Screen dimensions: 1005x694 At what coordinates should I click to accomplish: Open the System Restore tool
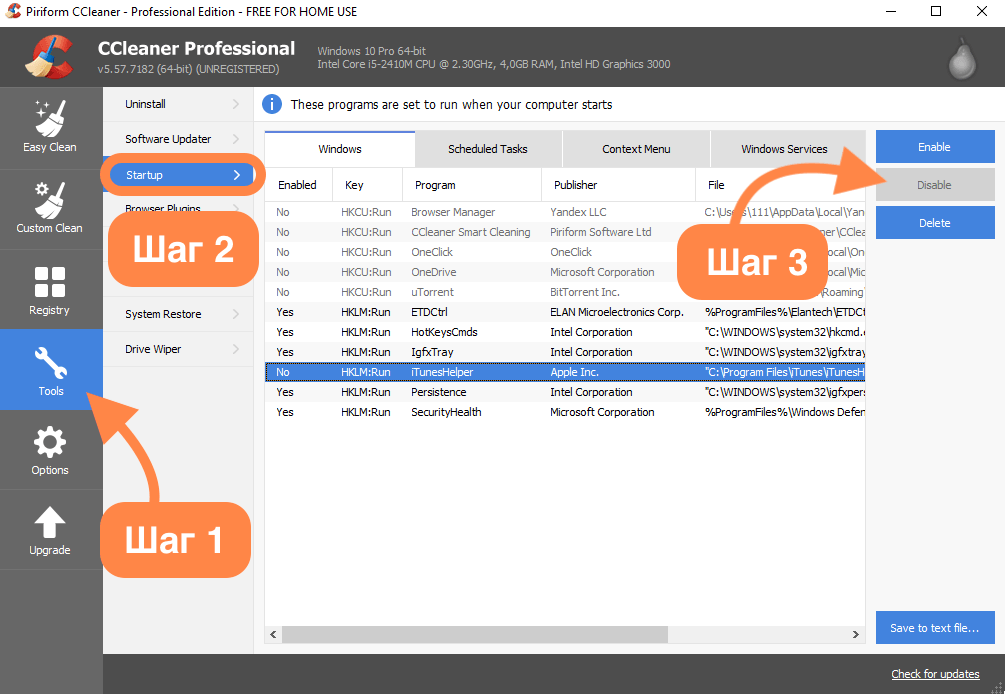(178, 314)
